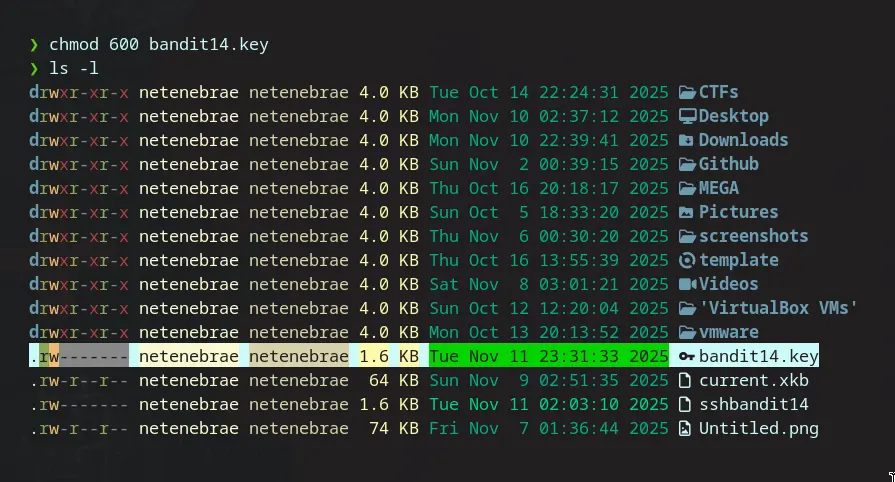Click the monitor icon next to Desktop
This screenshot has width=895, height=482.
pos(686,116)
